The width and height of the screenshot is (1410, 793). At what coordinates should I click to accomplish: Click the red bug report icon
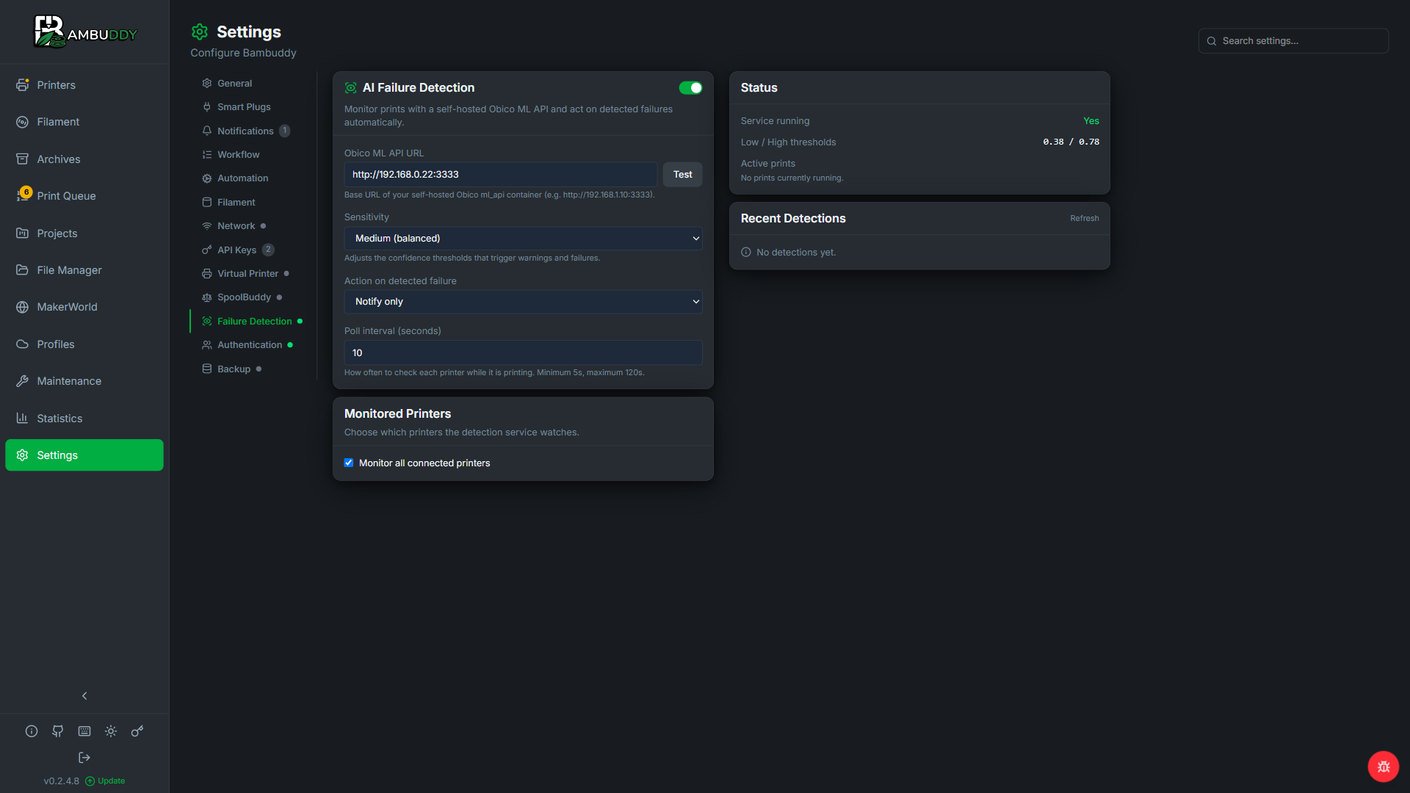(x=1383, y=767)
